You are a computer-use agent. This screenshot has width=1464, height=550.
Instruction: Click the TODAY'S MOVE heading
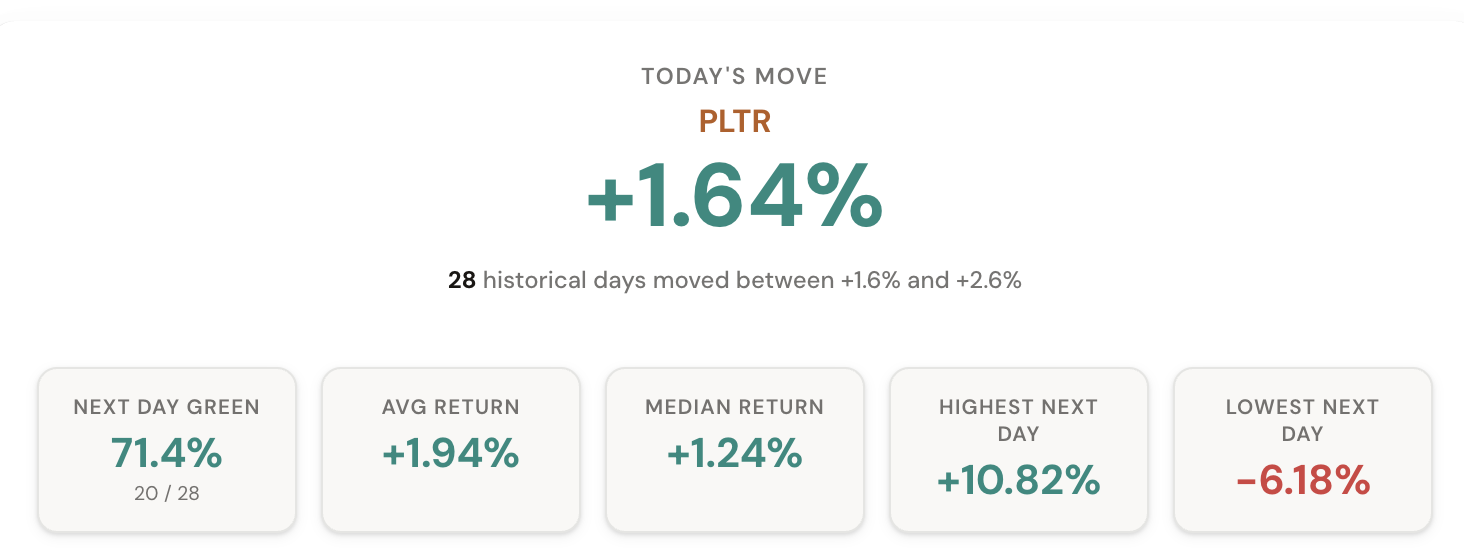pos(734,77)
